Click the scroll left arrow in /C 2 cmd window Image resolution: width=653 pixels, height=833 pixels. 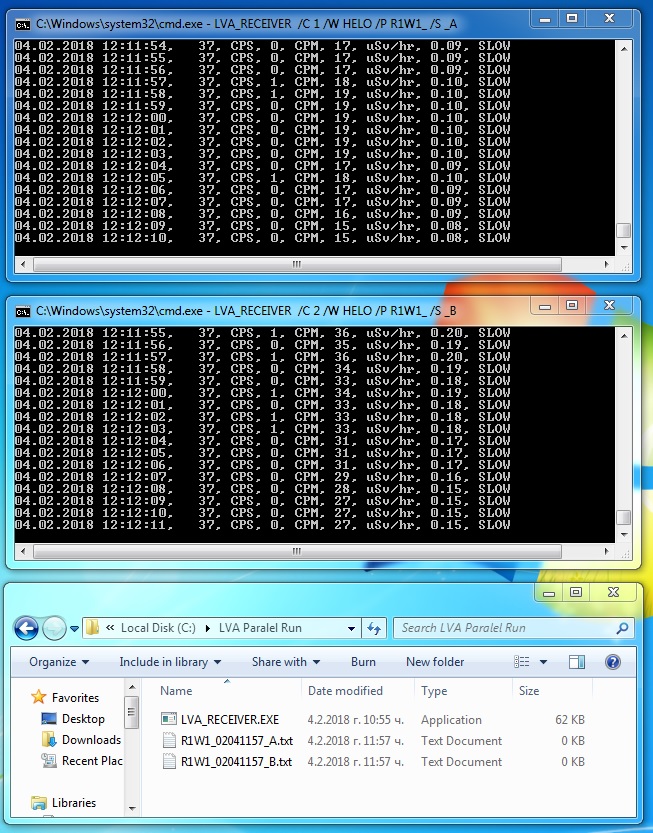click(x=22, y=551)
